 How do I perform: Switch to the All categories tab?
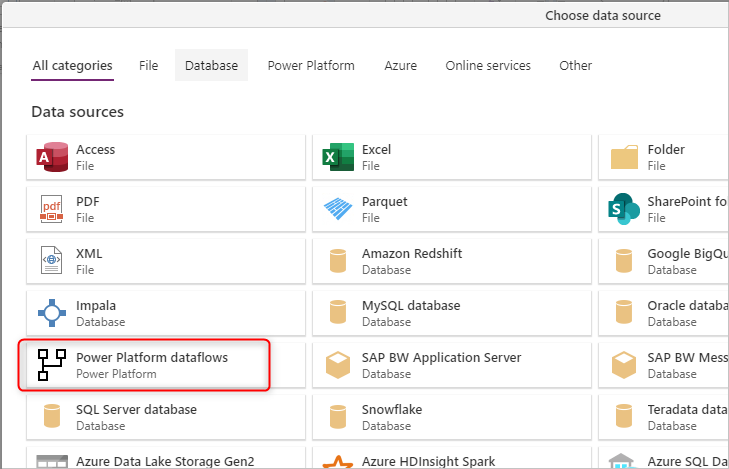pyautogui.click(x=73, y=66)
